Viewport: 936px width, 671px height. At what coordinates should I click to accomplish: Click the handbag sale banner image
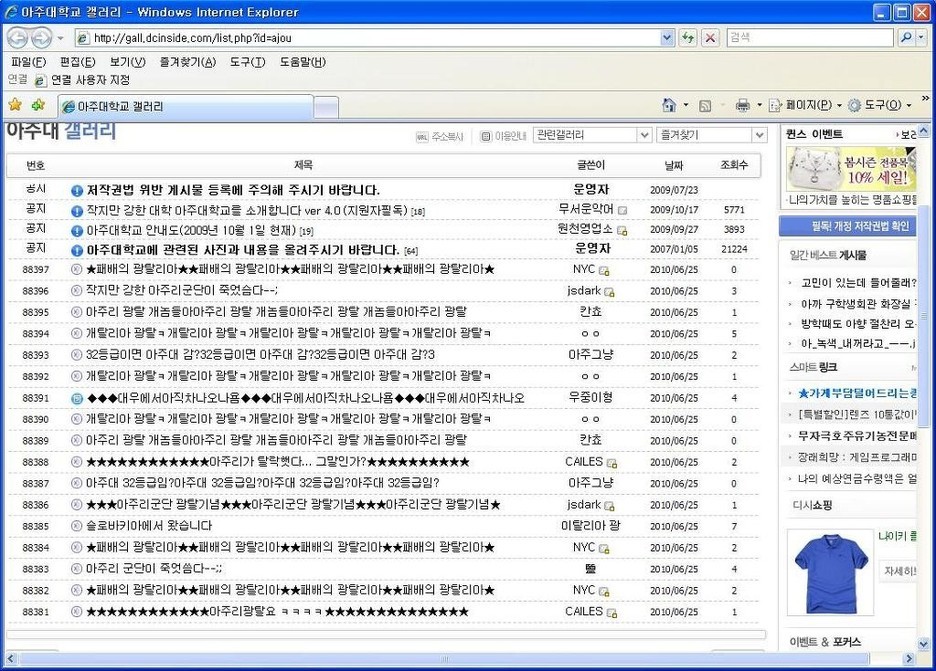[851, 169]
